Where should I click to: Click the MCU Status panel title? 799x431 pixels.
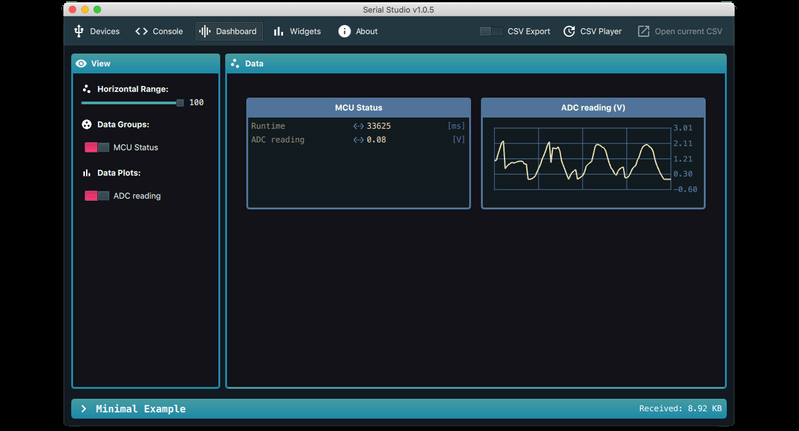pos(358,108)
